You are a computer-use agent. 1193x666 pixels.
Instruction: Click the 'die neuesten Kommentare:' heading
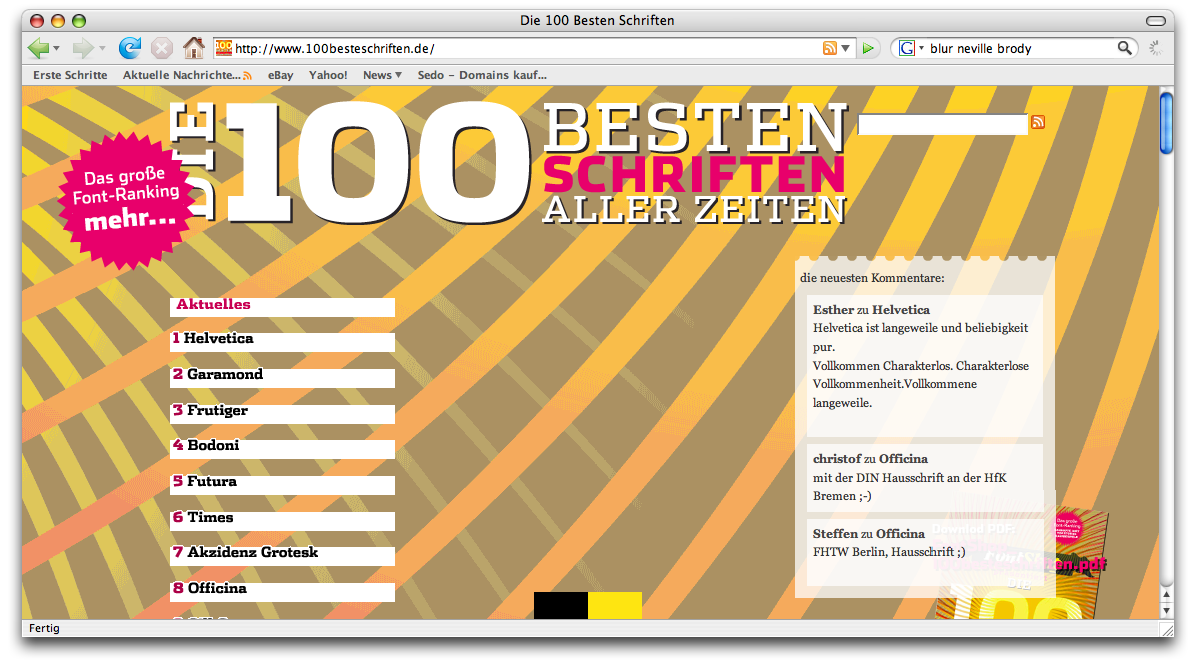(872, 278)
